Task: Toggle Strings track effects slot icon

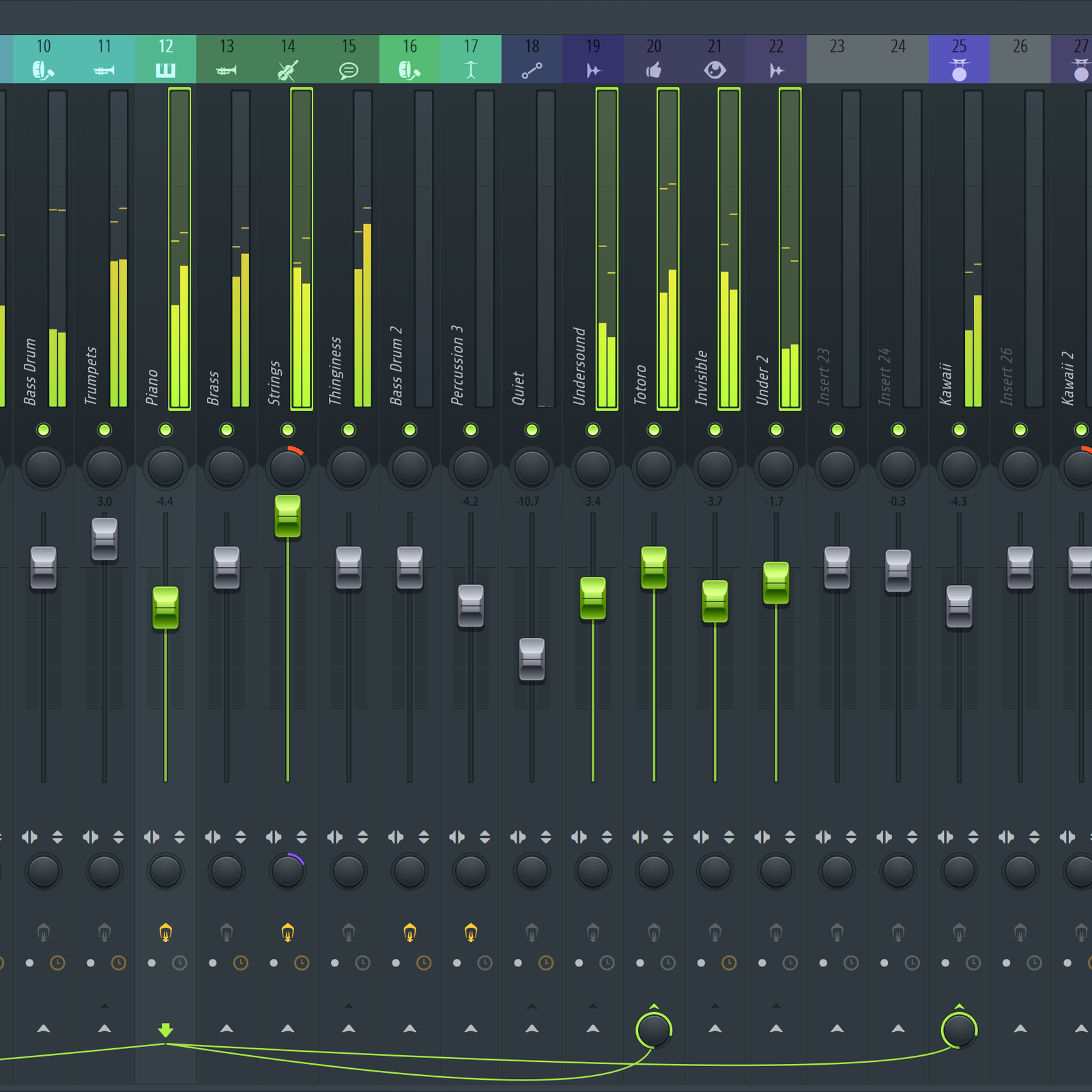Action: pyautogui.click(x=287, y=932)
